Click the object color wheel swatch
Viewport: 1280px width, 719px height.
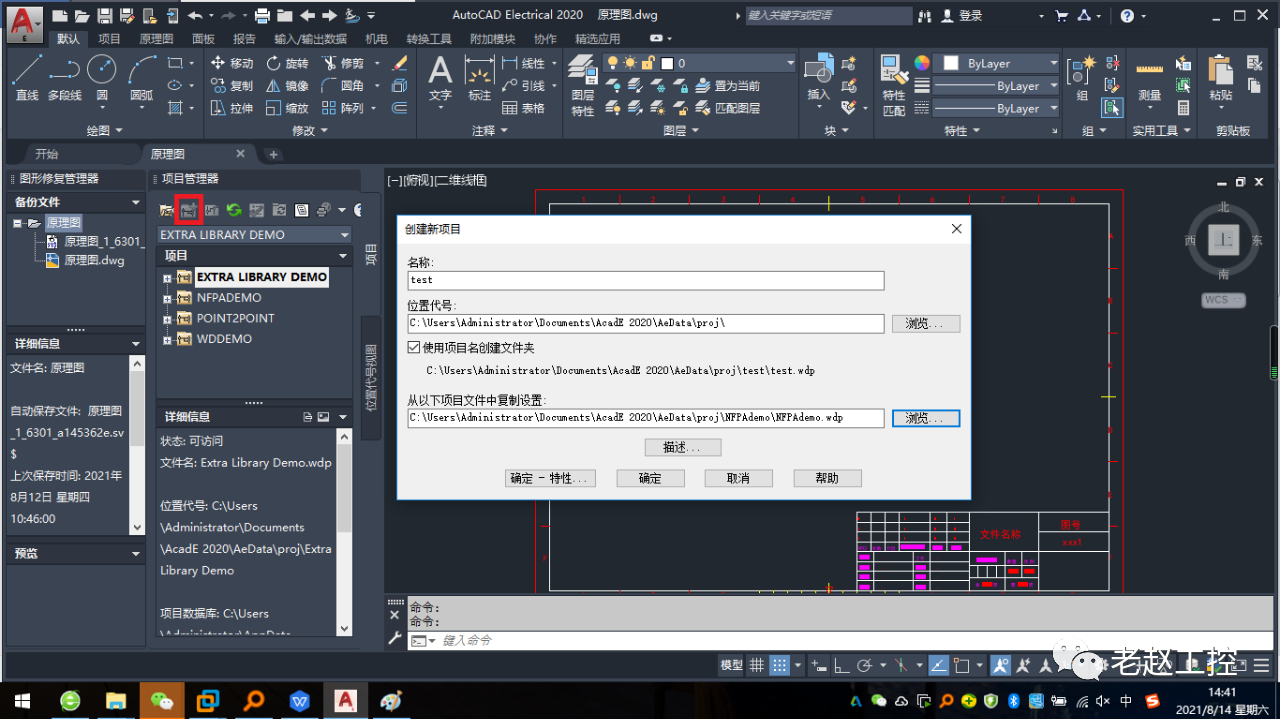[x=922, y=63]
